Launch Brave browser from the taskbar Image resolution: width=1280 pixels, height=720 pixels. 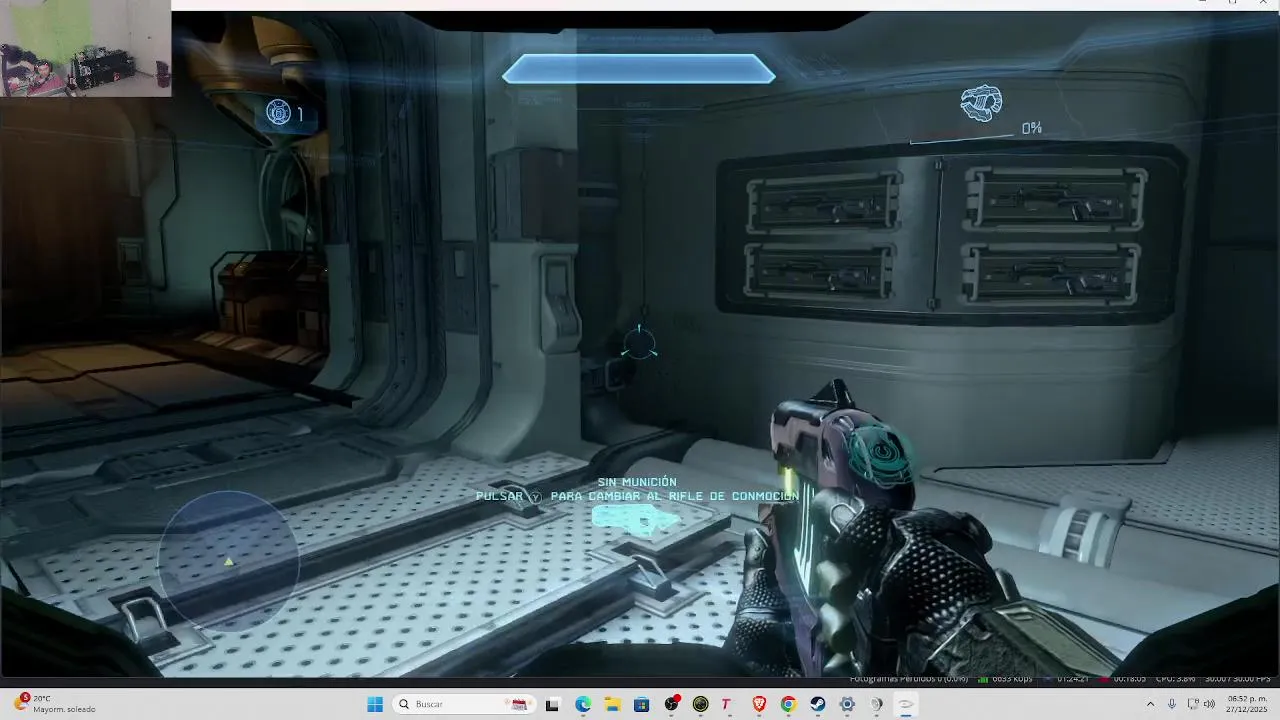pyautogui.click(x=759, y=704)
